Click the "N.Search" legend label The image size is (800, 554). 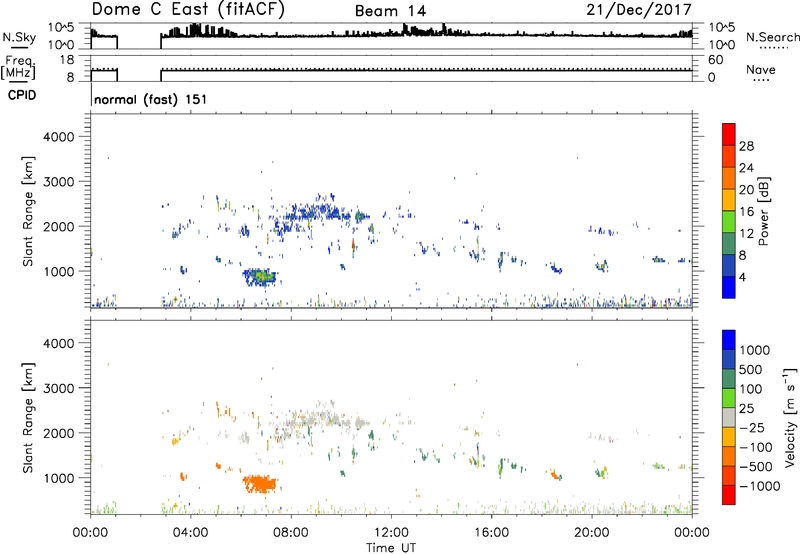(772, 37)
